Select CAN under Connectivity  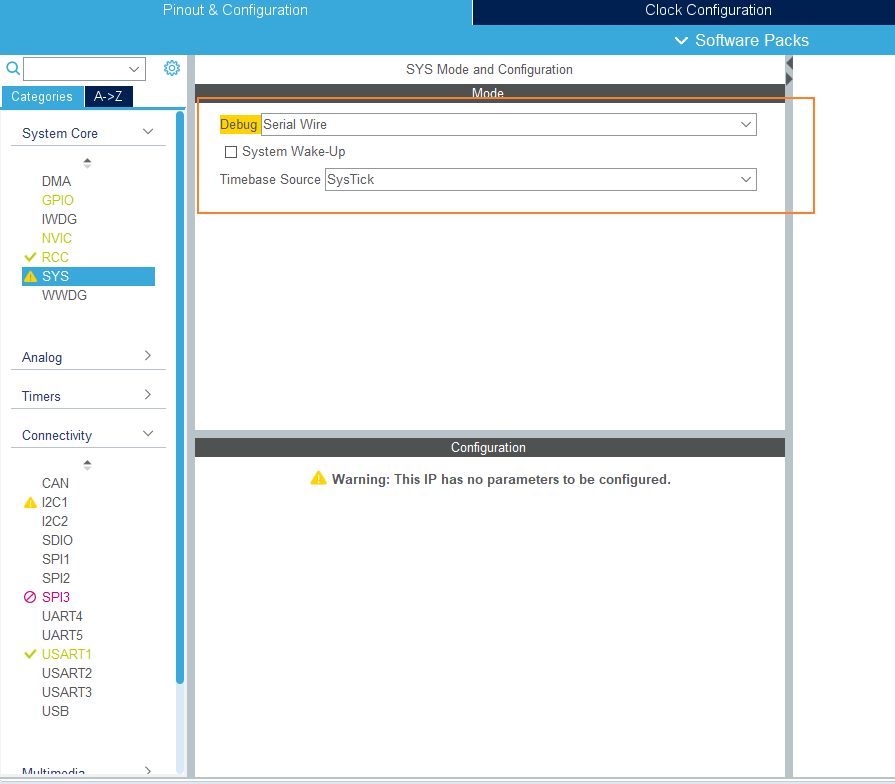(55, 484)
